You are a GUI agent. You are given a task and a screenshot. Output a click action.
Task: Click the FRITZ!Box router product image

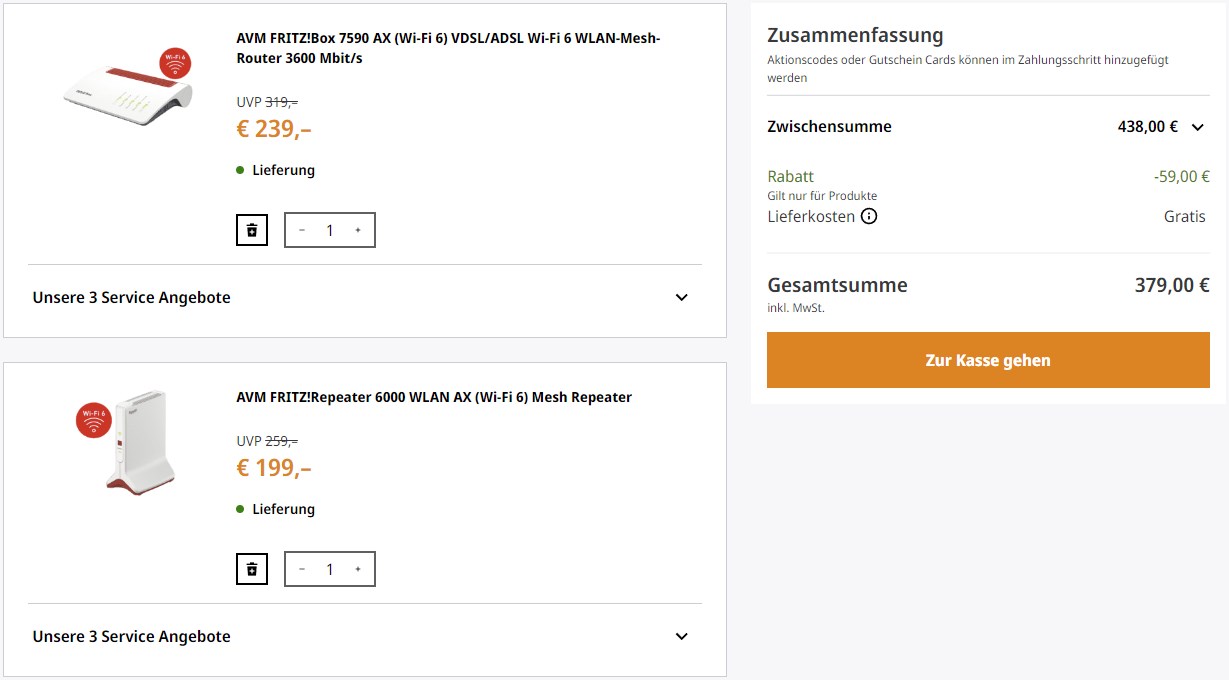point(127,95)
